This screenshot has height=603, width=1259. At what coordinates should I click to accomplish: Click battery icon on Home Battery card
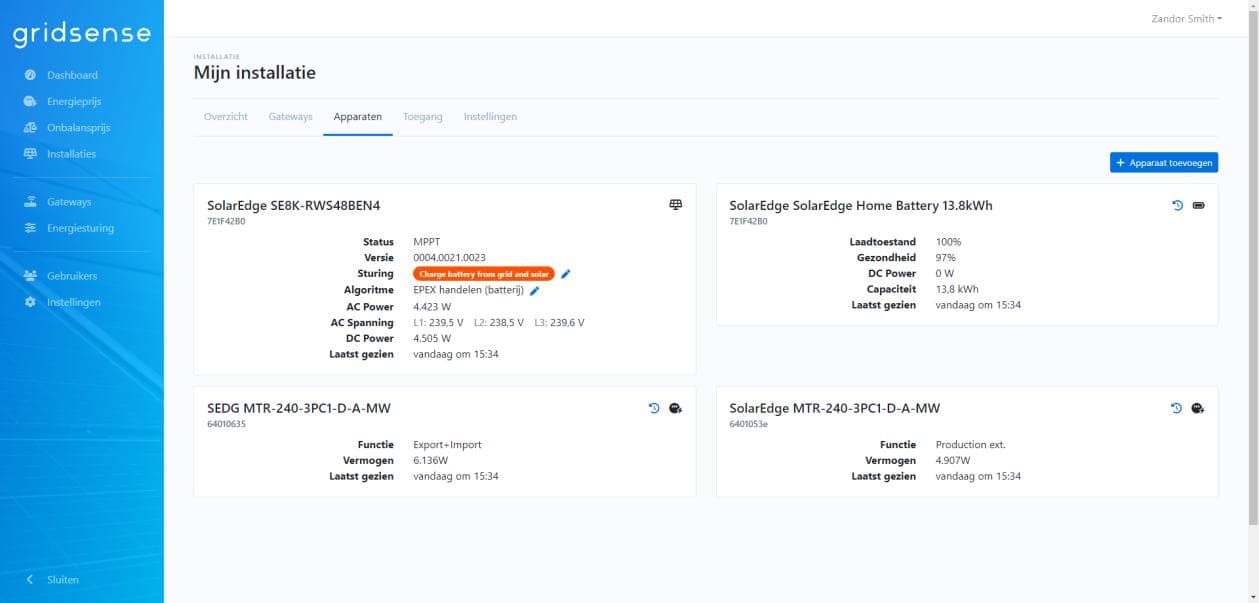(1198, 205)
